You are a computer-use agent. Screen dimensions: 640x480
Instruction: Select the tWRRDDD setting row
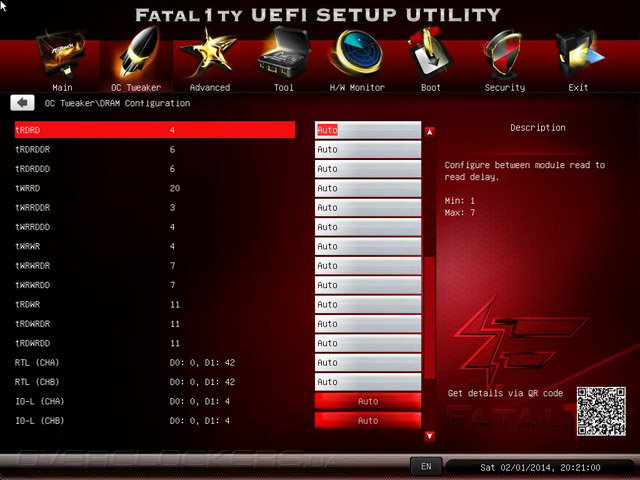[155, 227]
